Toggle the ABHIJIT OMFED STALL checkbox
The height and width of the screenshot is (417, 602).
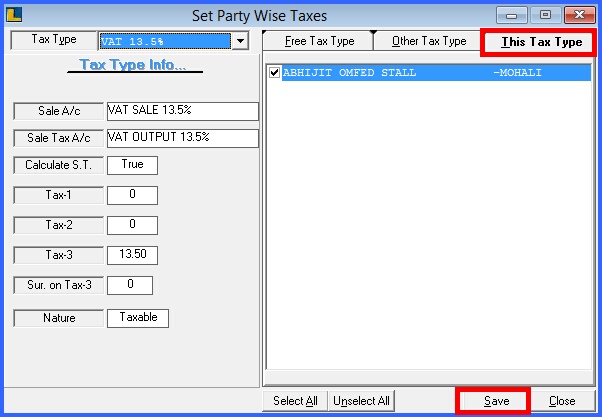(x=275, y=73)
